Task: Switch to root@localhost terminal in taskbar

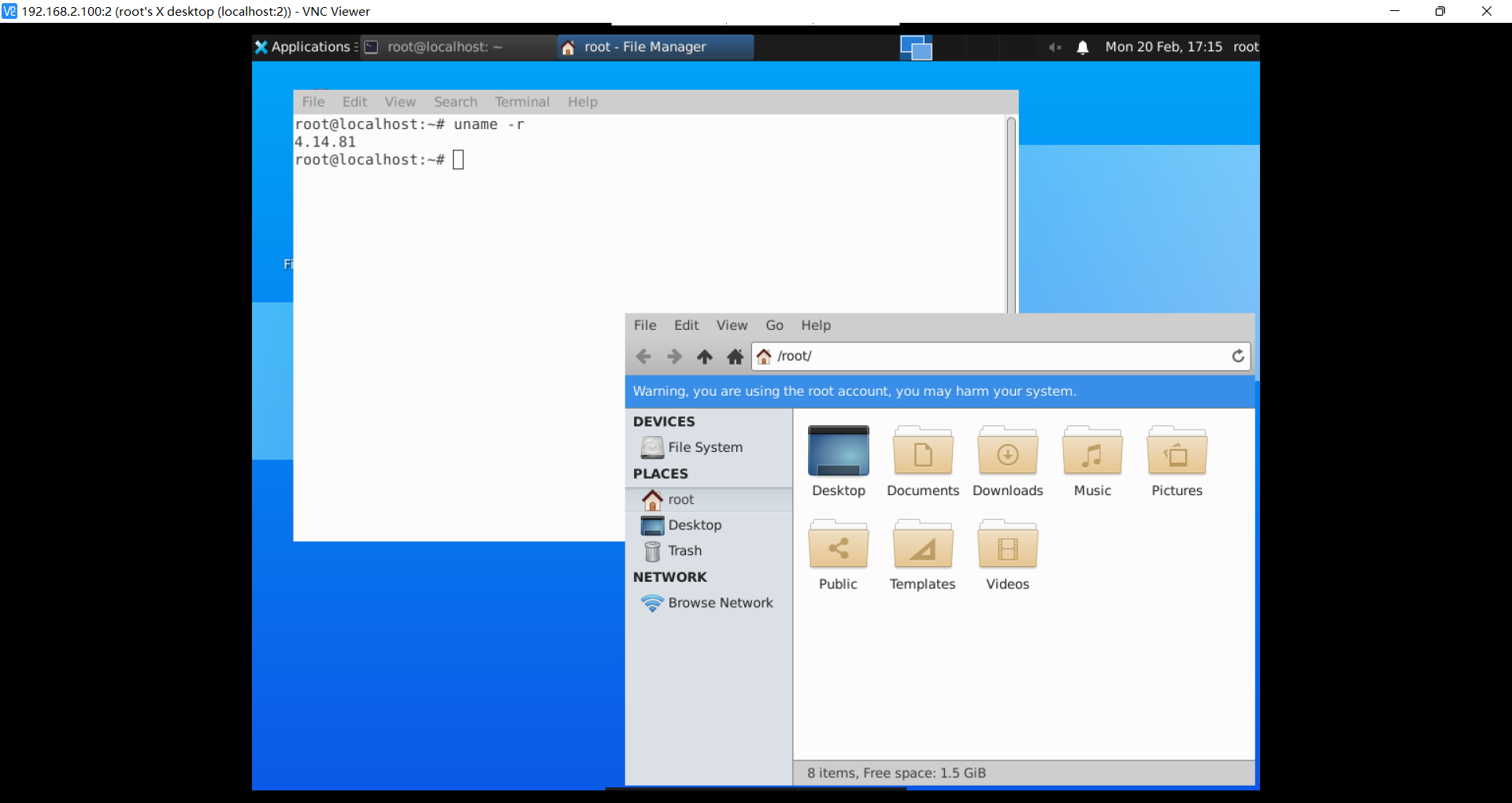Action: (x=458, y=46)
